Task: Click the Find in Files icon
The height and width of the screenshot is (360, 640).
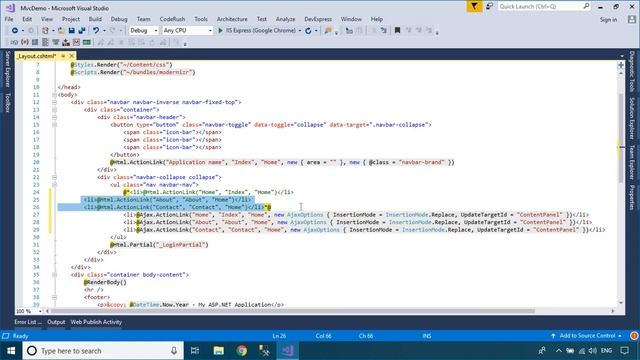Action: 328,31
